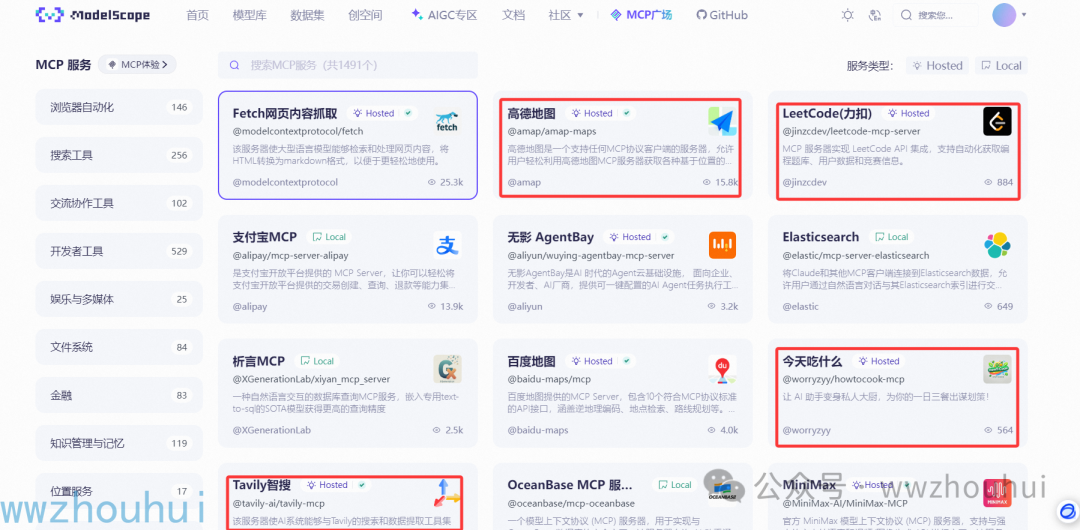Open the 无影 AgentBay card title
The image size is (1080, 530).
tap(550, 237)
